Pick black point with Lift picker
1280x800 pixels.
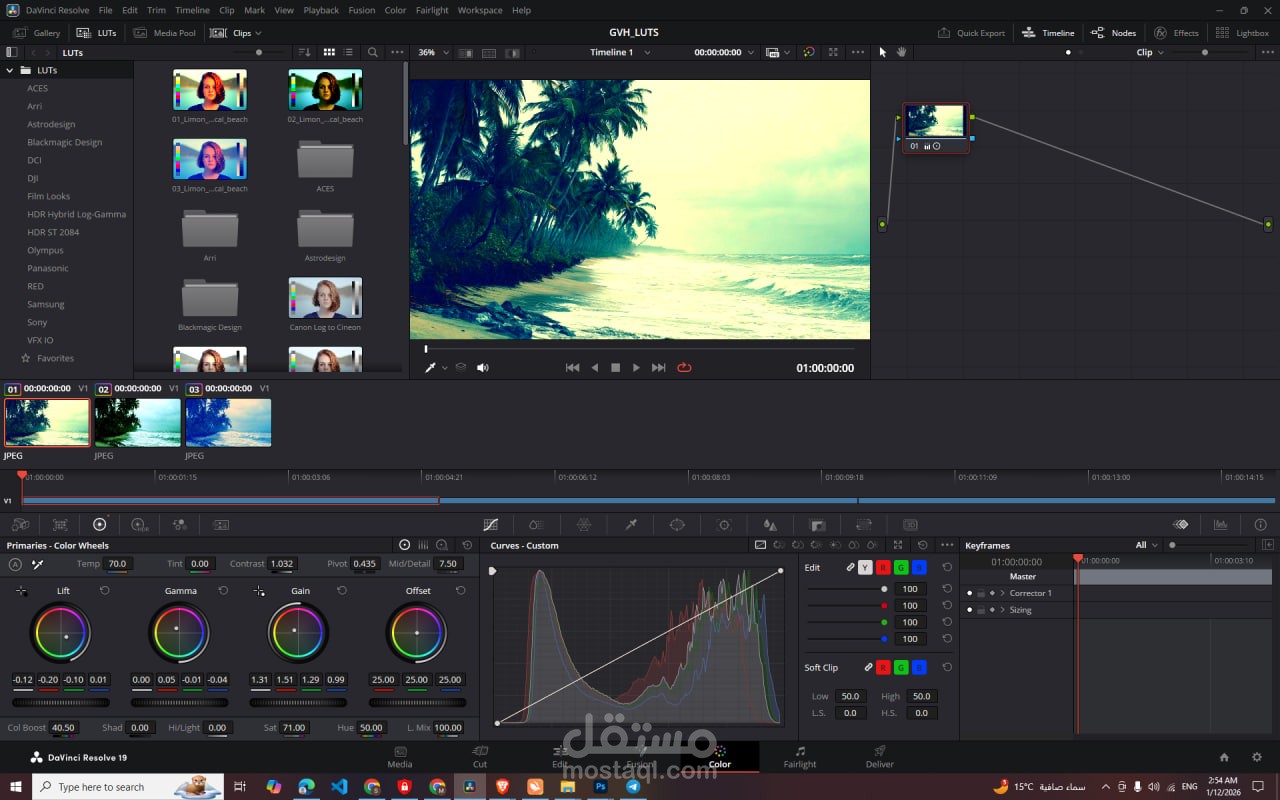click(22, 591)
